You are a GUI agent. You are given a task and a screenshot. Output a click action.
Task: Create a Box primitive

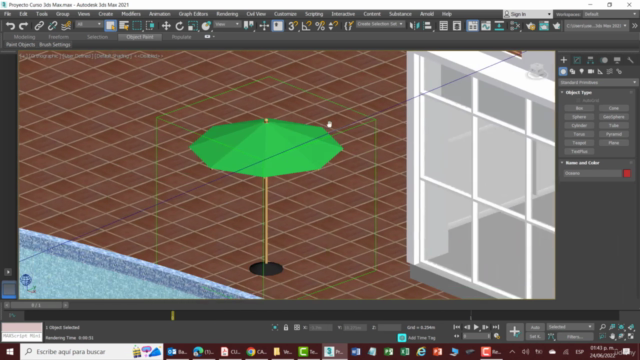point(579,108)
